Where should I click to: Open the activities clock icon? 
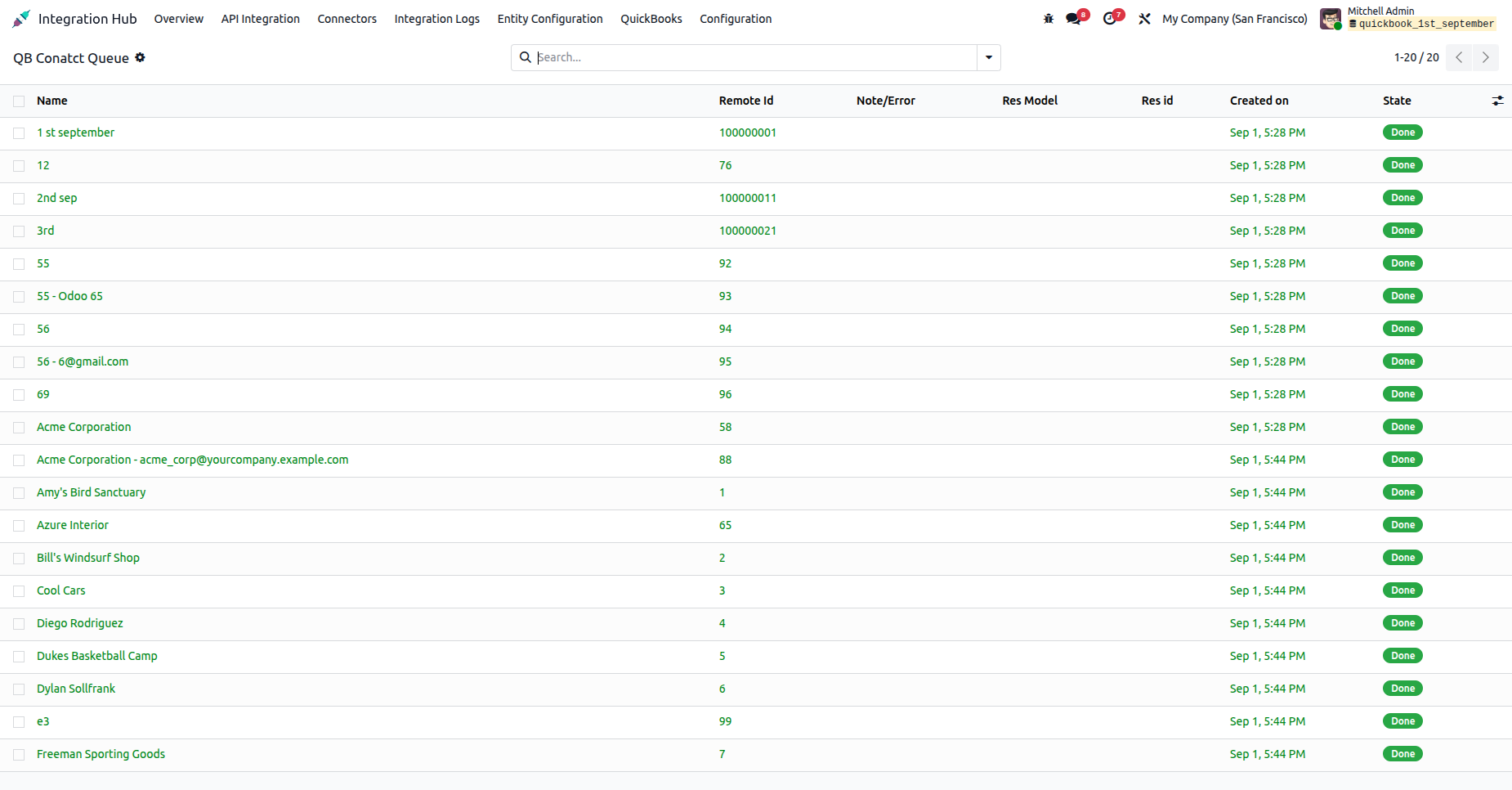(1110, 19)
